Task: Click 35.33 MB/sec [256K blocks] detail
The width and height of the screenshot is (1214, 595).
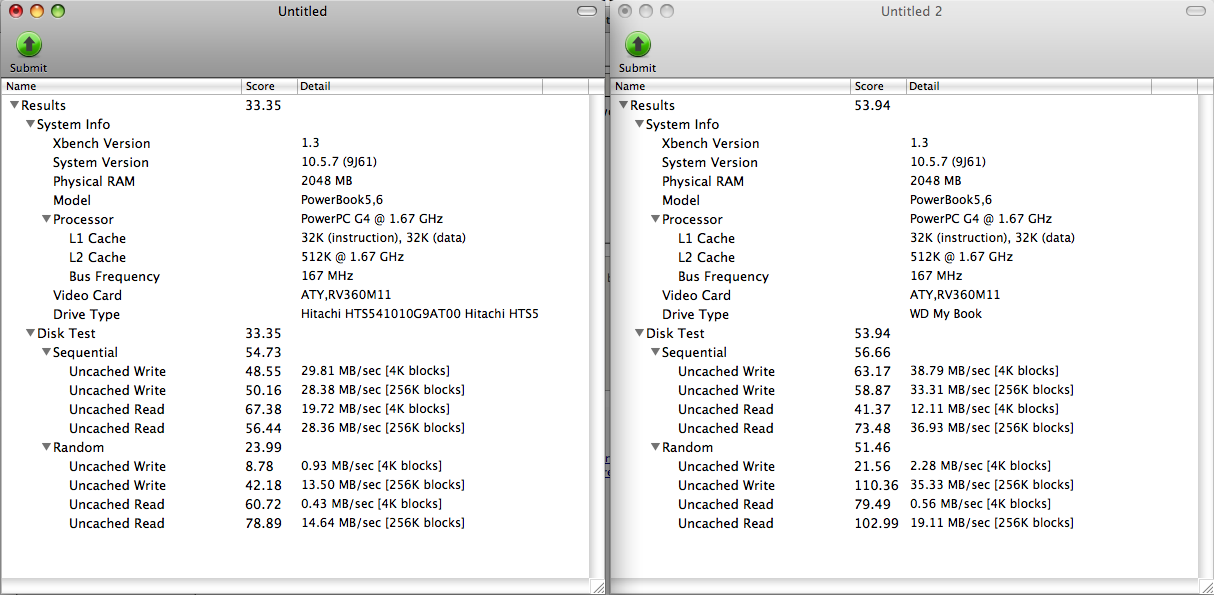Action: [991, 485]
